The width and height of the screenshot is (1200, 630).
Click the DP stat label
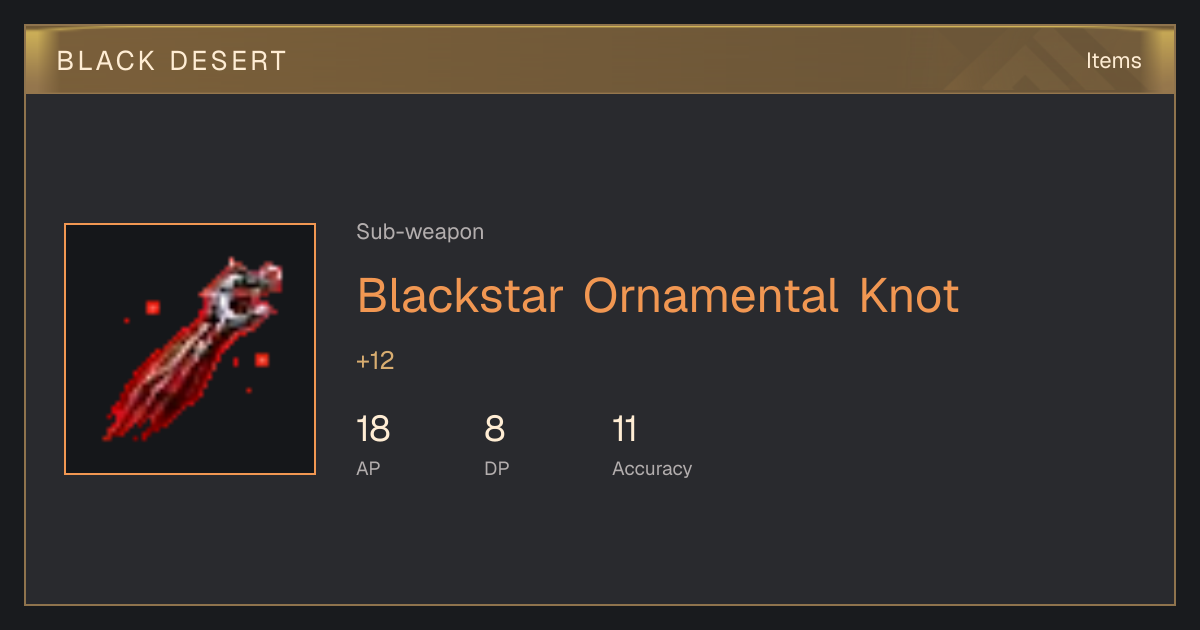click(496, 468)
